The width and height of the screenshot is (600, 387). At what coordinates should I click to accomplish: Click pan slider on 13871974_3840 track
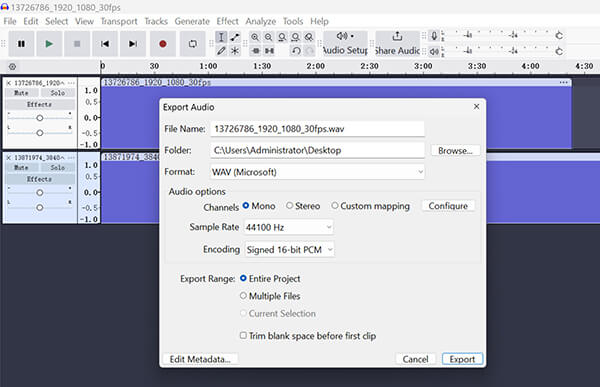pyautogui.click(x=39, y=207)
